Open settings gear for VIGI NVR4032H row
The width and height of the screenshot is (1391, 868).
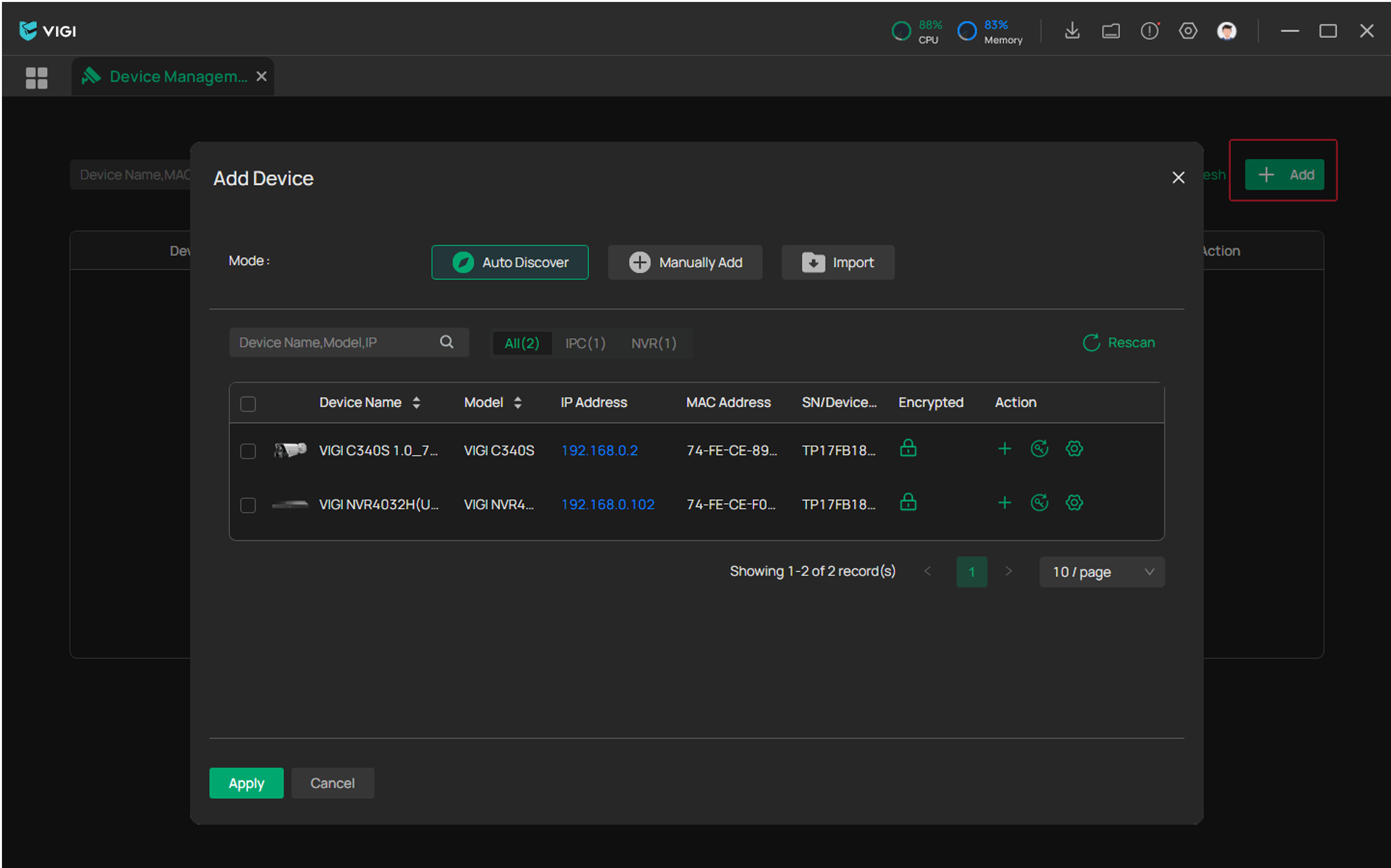tap(1074, 503)
